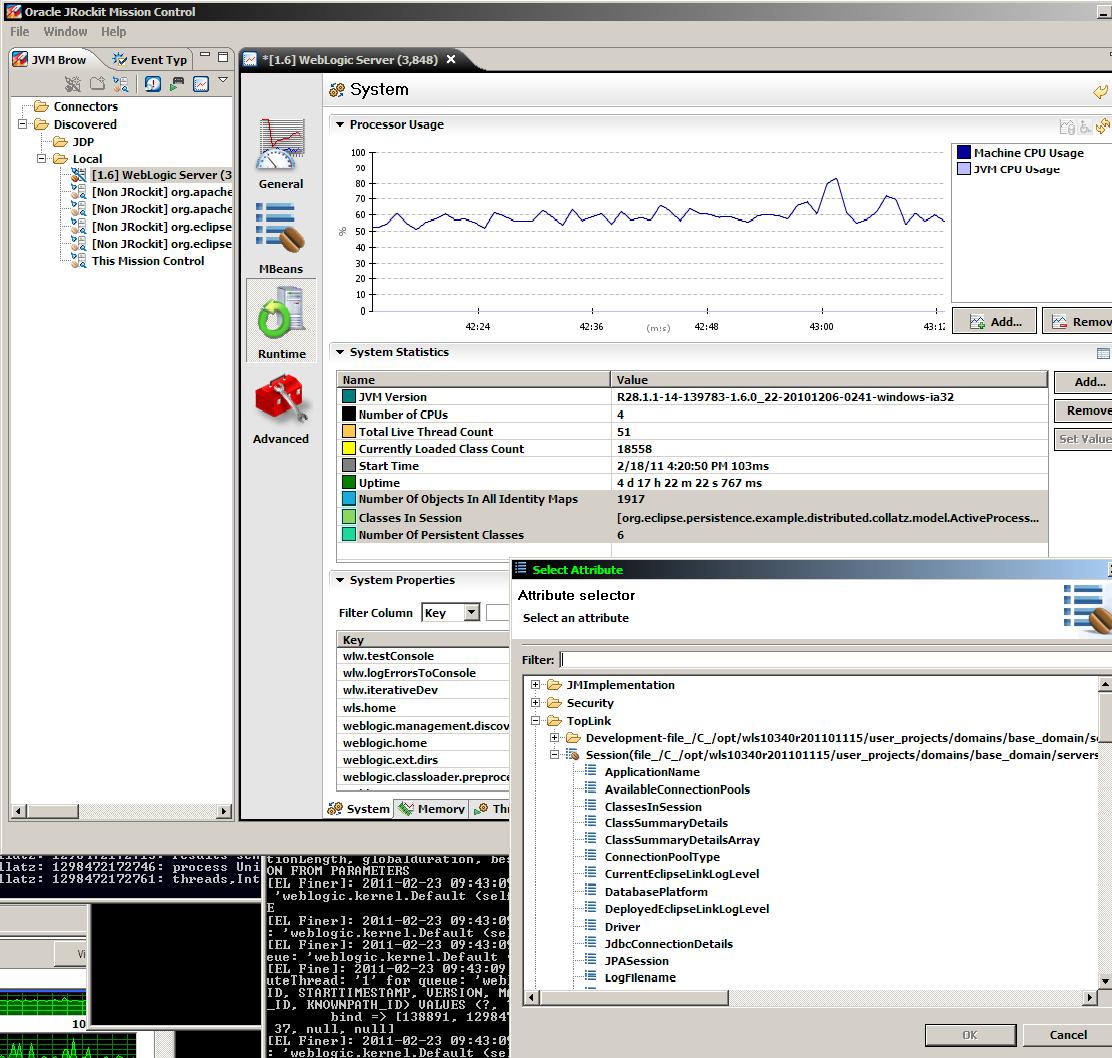This screenshot has width=1112, height=1058.
Task: Click the JVM CPU Usage color swatch
Action: pos(964,169)
